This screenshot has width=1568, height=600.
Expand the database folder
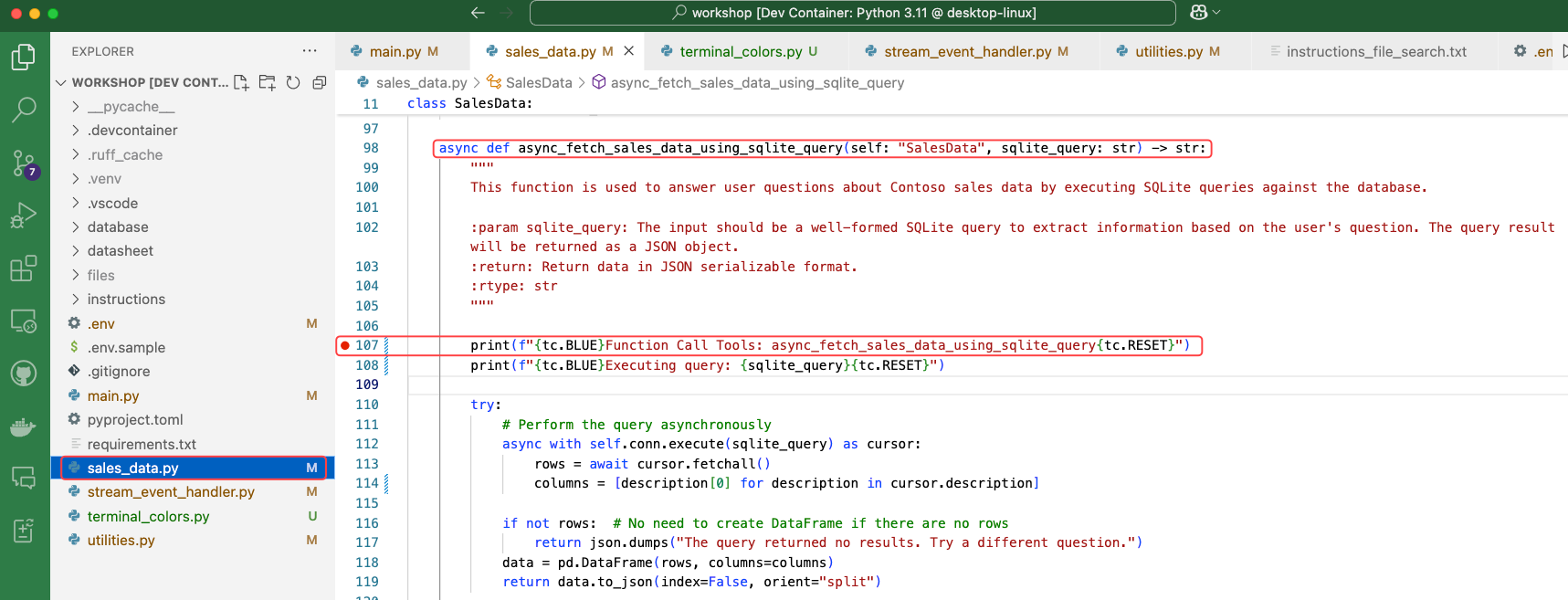pos(118,227)
